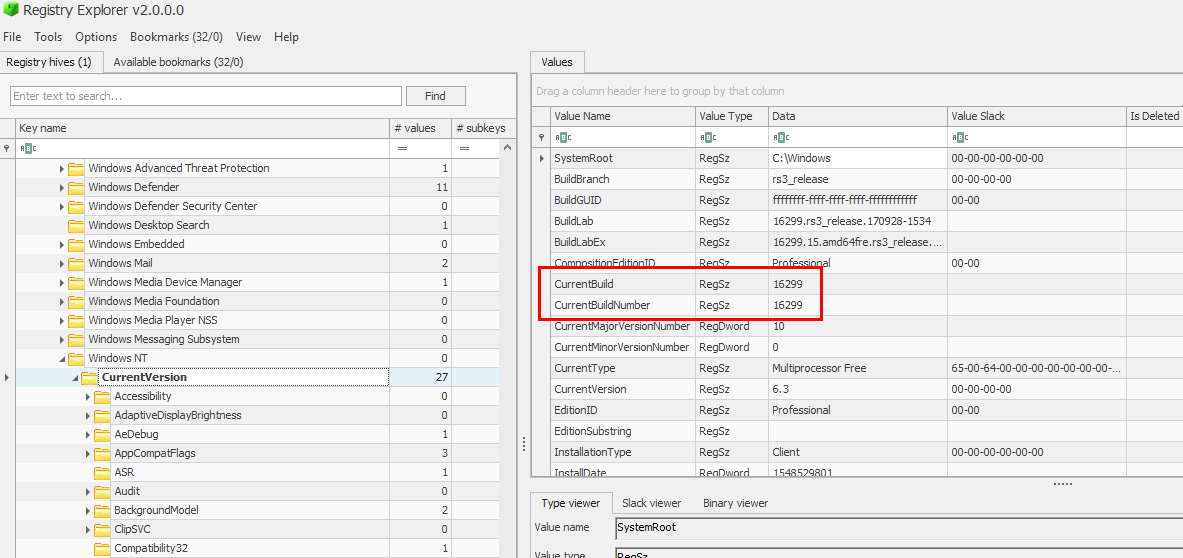Click the Key name filter operator icon
This screenshot has height=558, width=1183.
pos(28,148)
